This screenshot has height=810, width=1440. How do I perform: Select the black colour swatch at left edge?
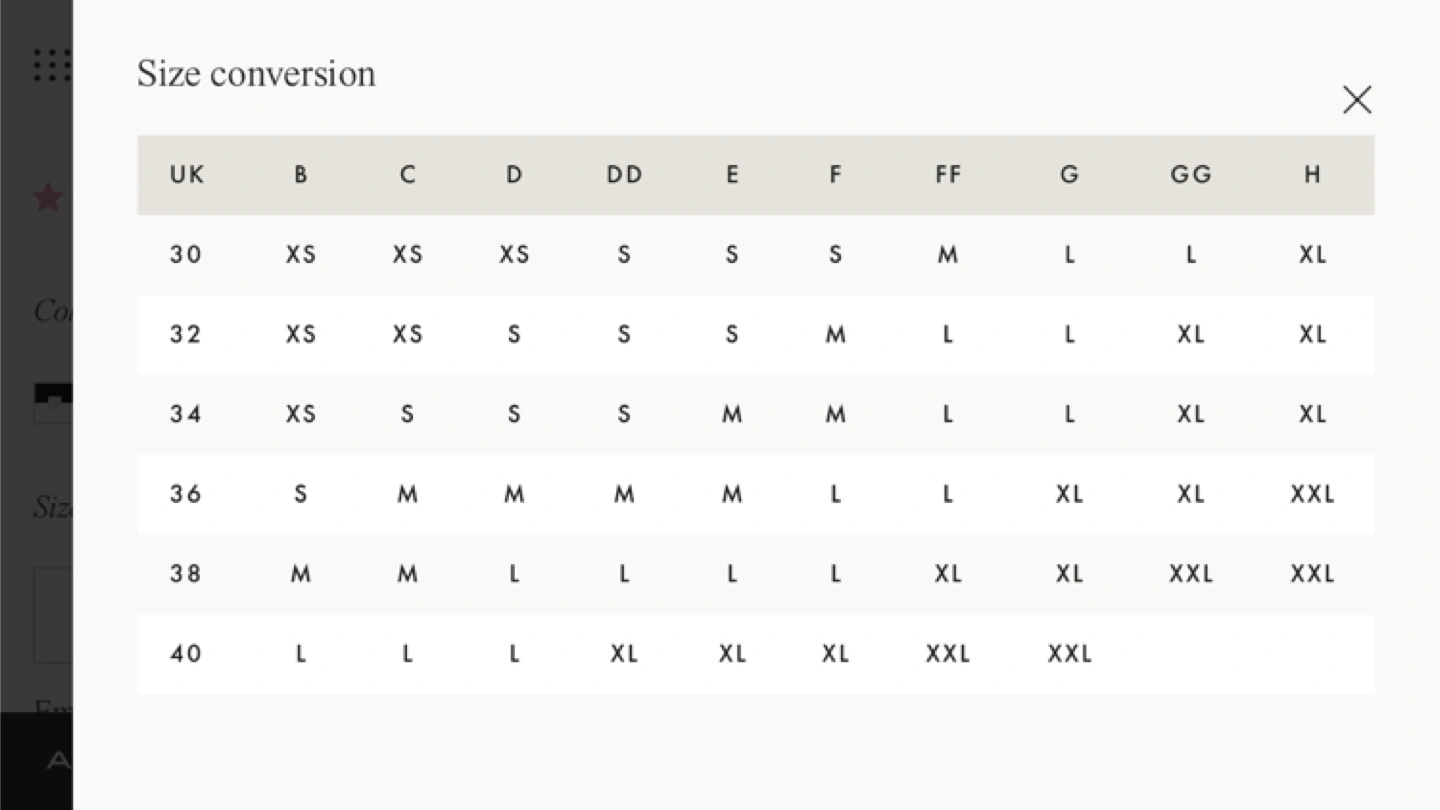53,400
